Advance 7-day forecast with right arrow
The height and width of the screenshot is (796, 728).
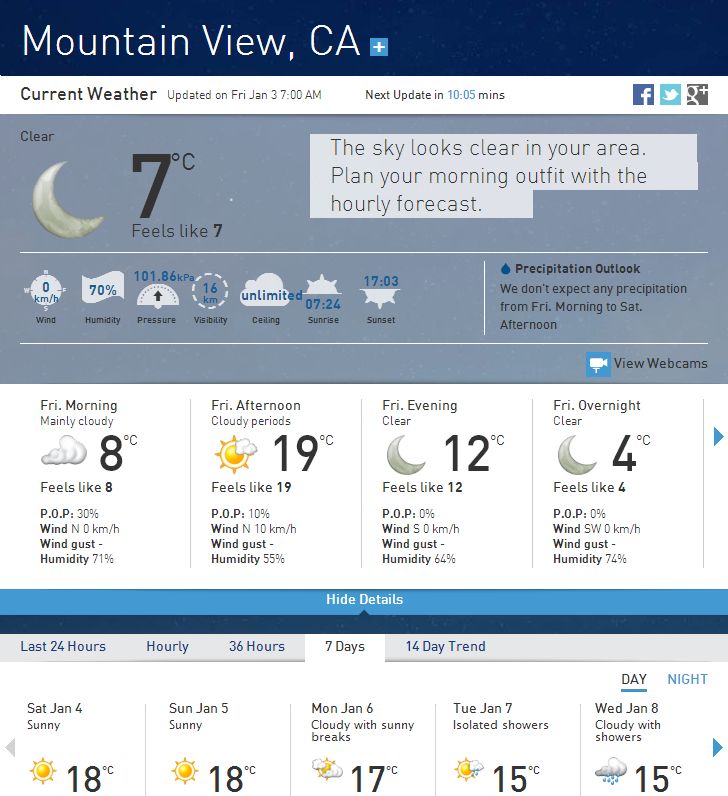coord(717,748)
